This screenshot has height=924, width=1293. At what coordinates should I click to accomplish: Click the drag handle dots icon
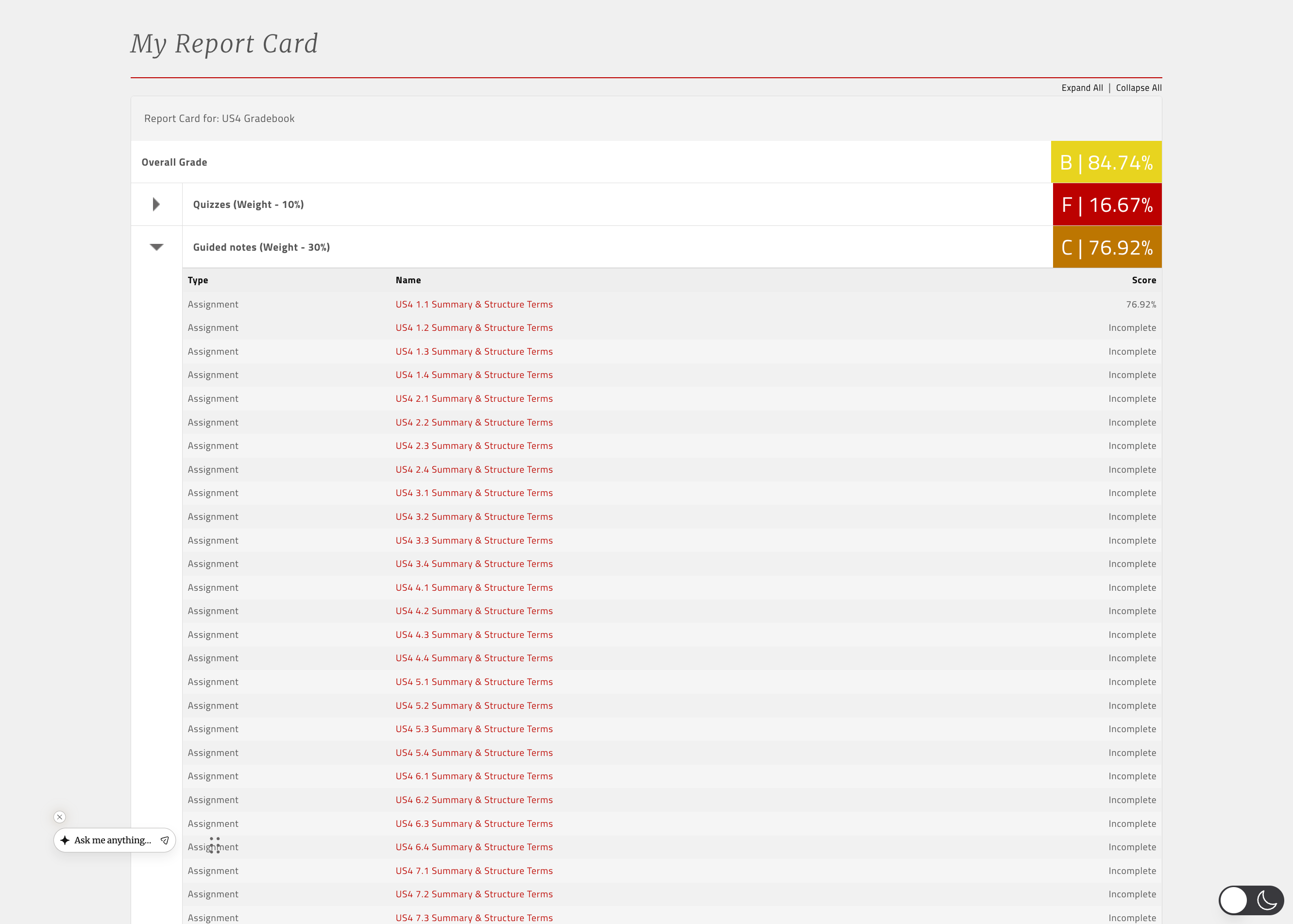215,845
